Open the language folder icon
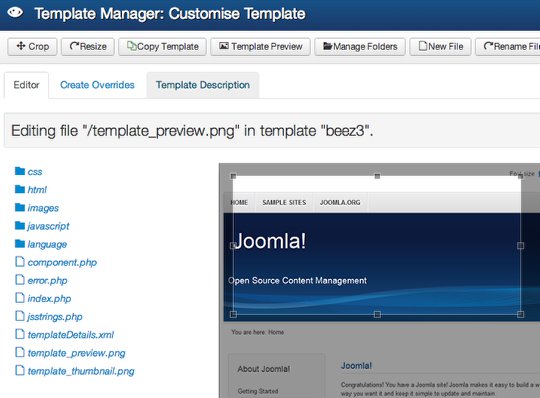Screen dimensions: 540x398 click(20, 244)
